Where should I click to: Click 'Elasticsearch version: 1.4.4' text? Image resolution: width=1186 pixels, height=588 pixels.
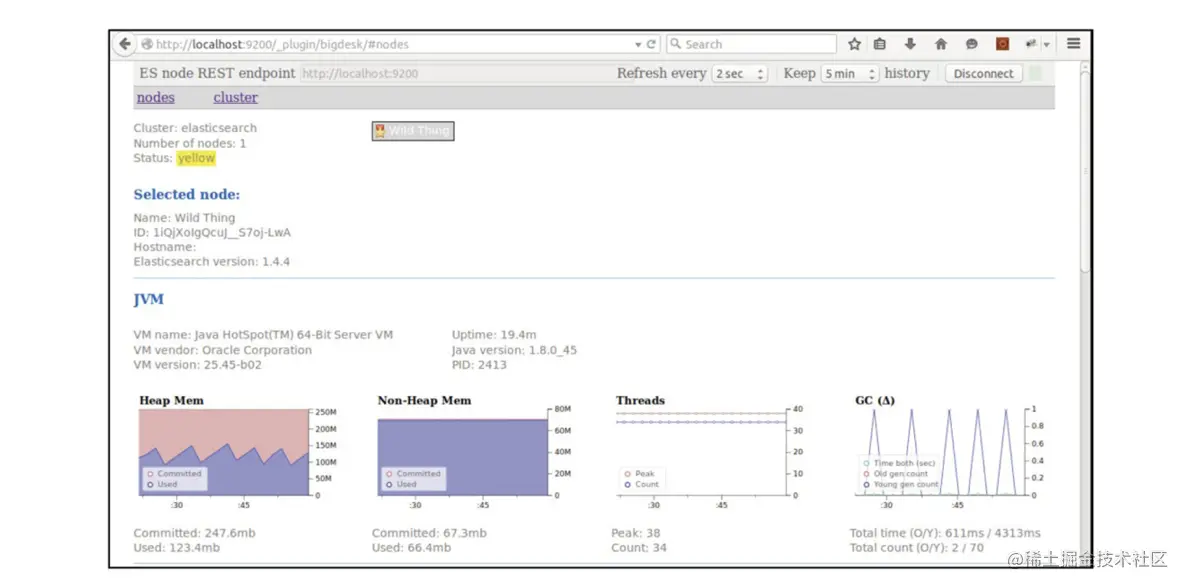pyautogui.click(x=212, y=262)
